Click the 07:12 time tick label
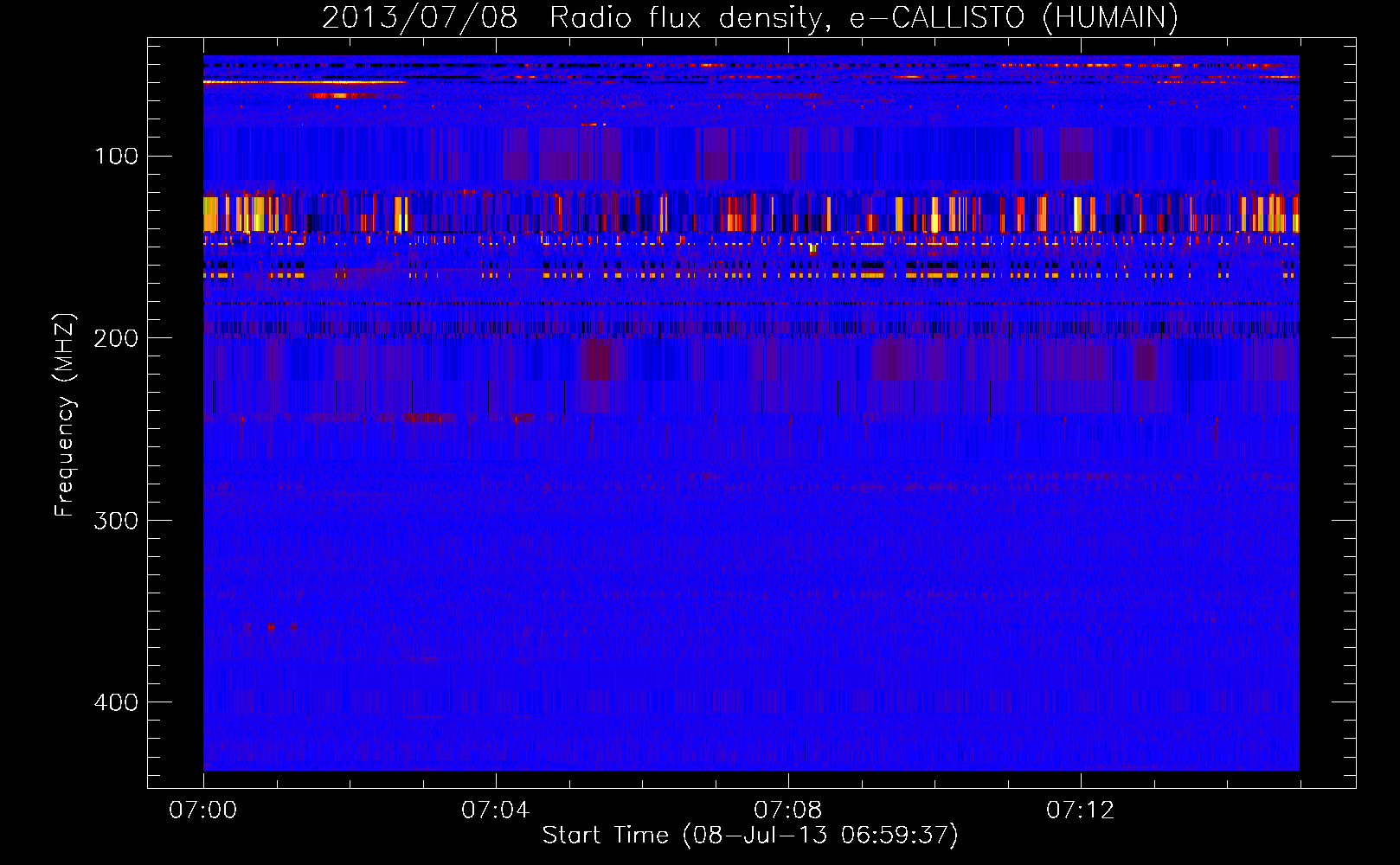Screen dimensions: 1400x865 pos(1081,811)
